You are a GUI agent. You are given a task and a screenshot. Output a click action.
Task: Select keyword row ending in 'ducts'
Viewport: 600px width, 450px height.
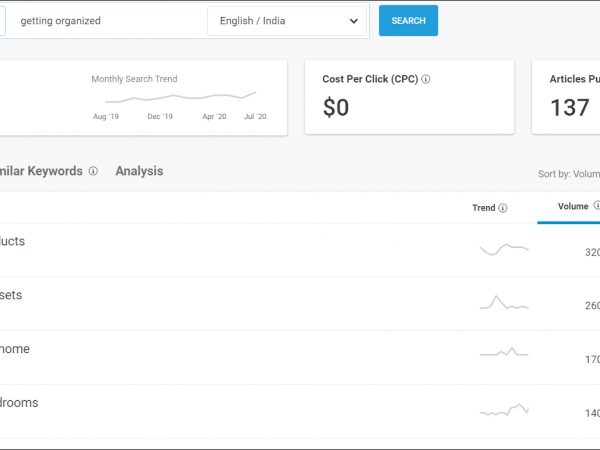pyautogui.click(x=13, y=242)
